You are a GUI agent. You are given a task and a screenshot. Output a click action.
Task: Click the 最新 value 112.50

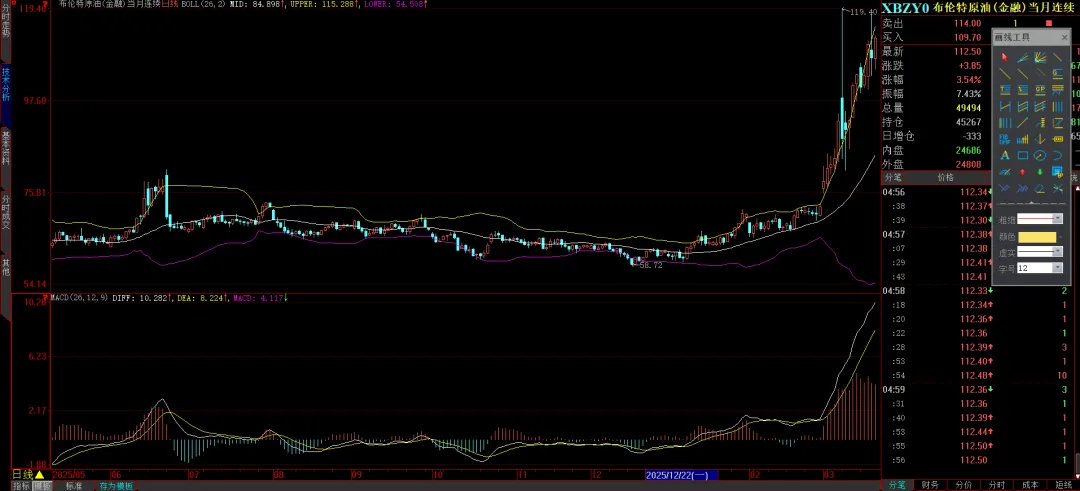pyautogui.click(x=967, y=52)
